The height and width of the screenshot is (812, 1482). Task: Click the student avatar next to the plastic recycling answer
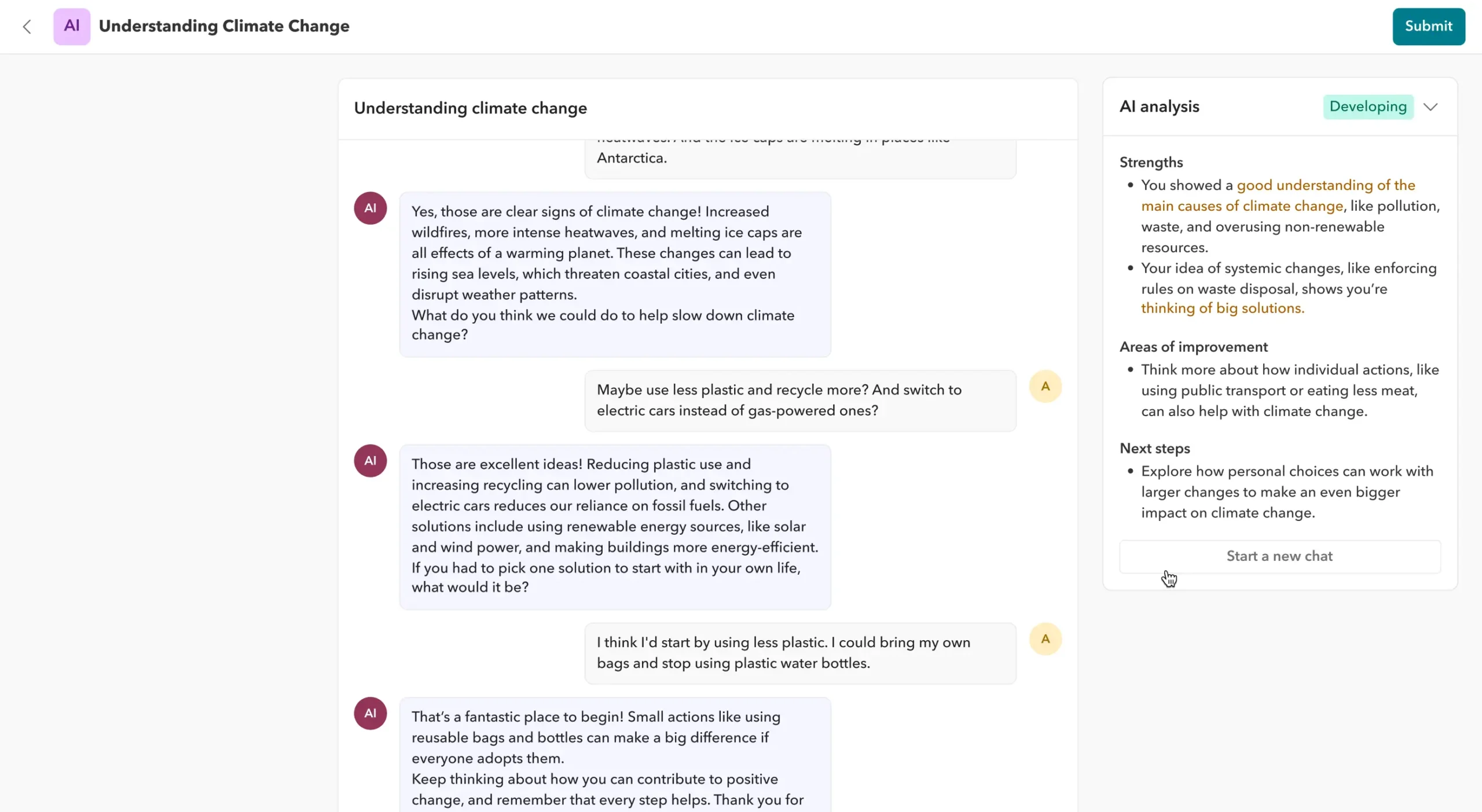tap(1045, 385)
